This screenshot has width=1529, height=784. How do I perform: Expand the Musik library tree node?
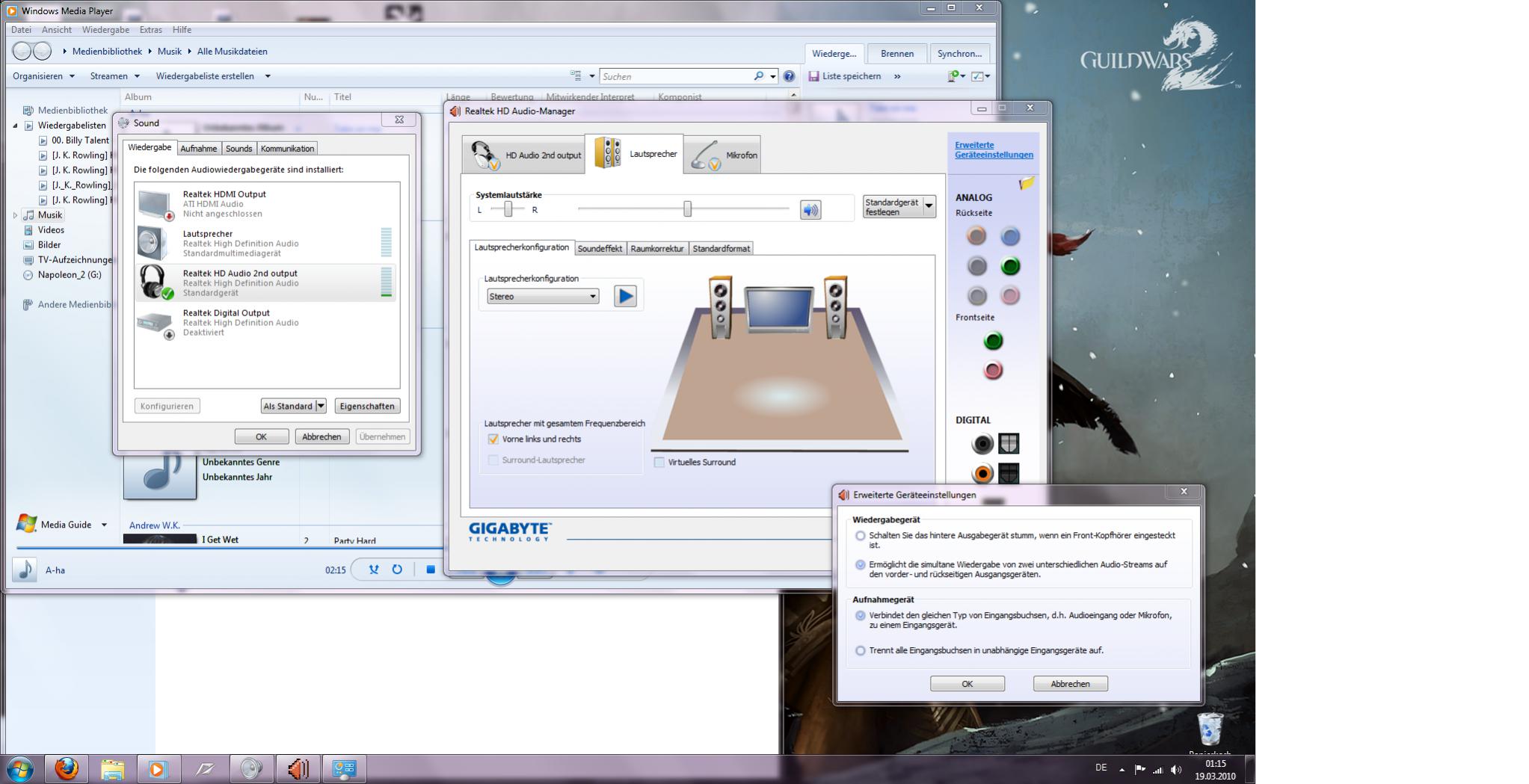(15, 215)
